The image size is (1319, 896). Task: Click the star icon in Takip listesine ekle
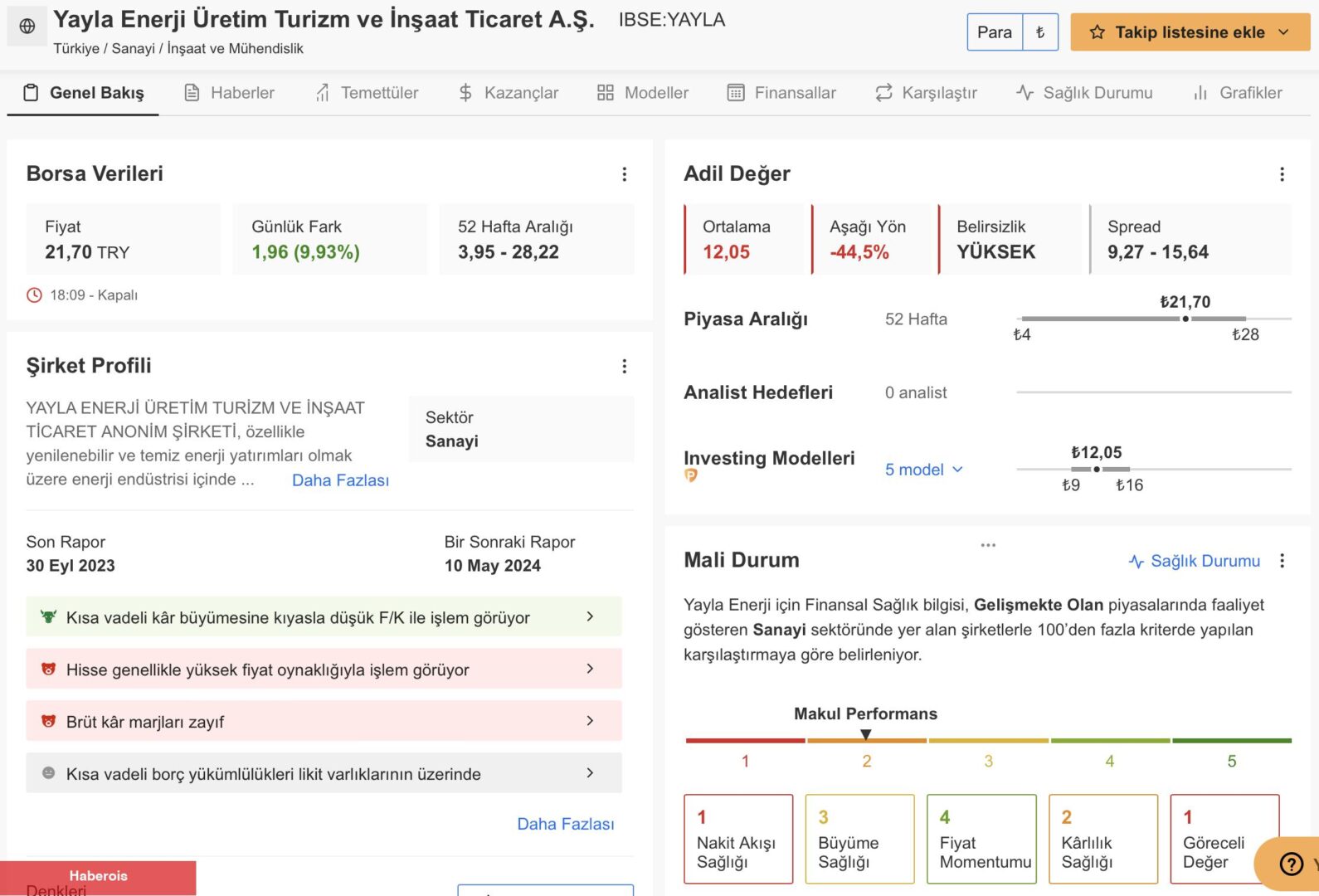(x=1097, y=32)
